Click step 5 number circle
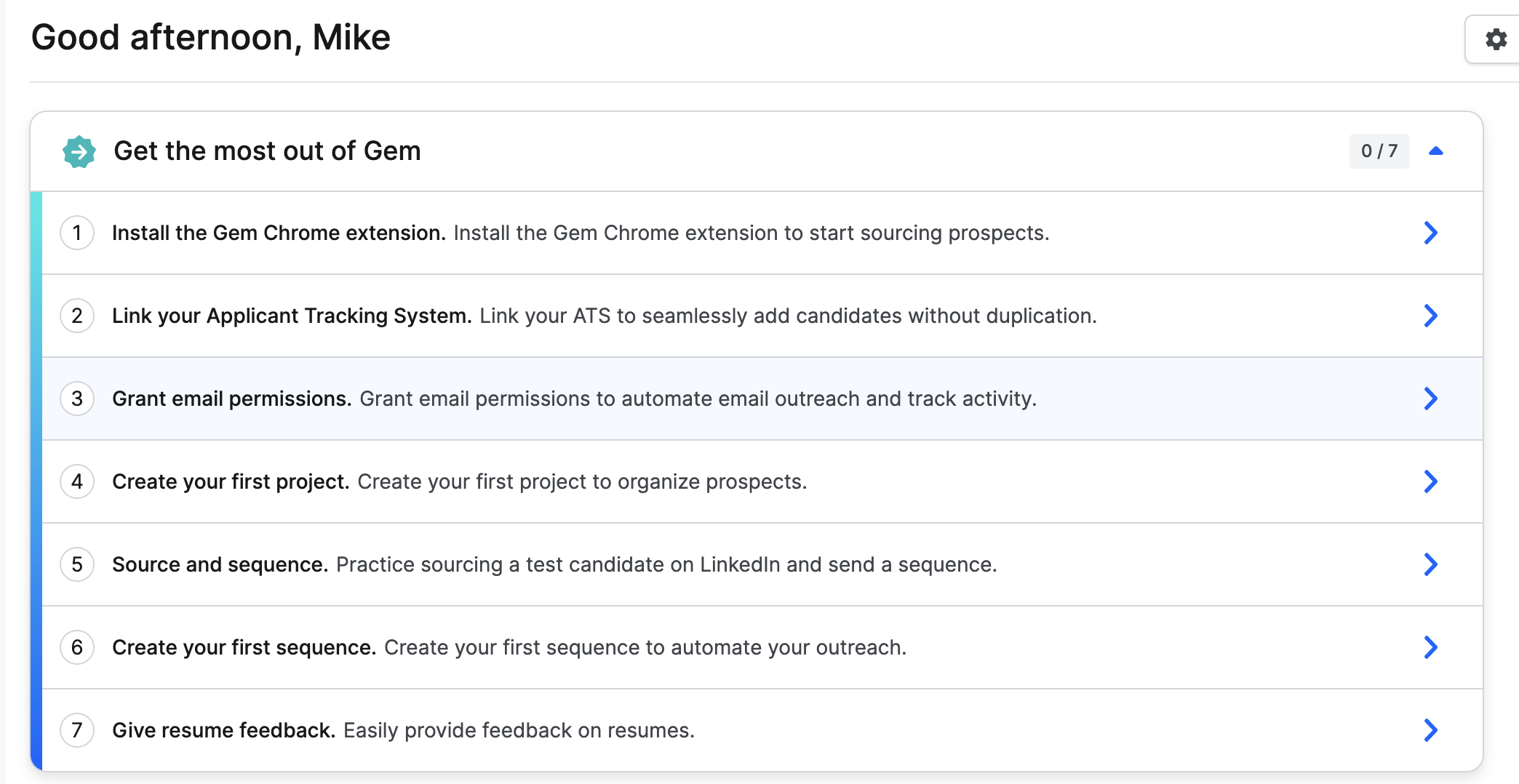 77,564
